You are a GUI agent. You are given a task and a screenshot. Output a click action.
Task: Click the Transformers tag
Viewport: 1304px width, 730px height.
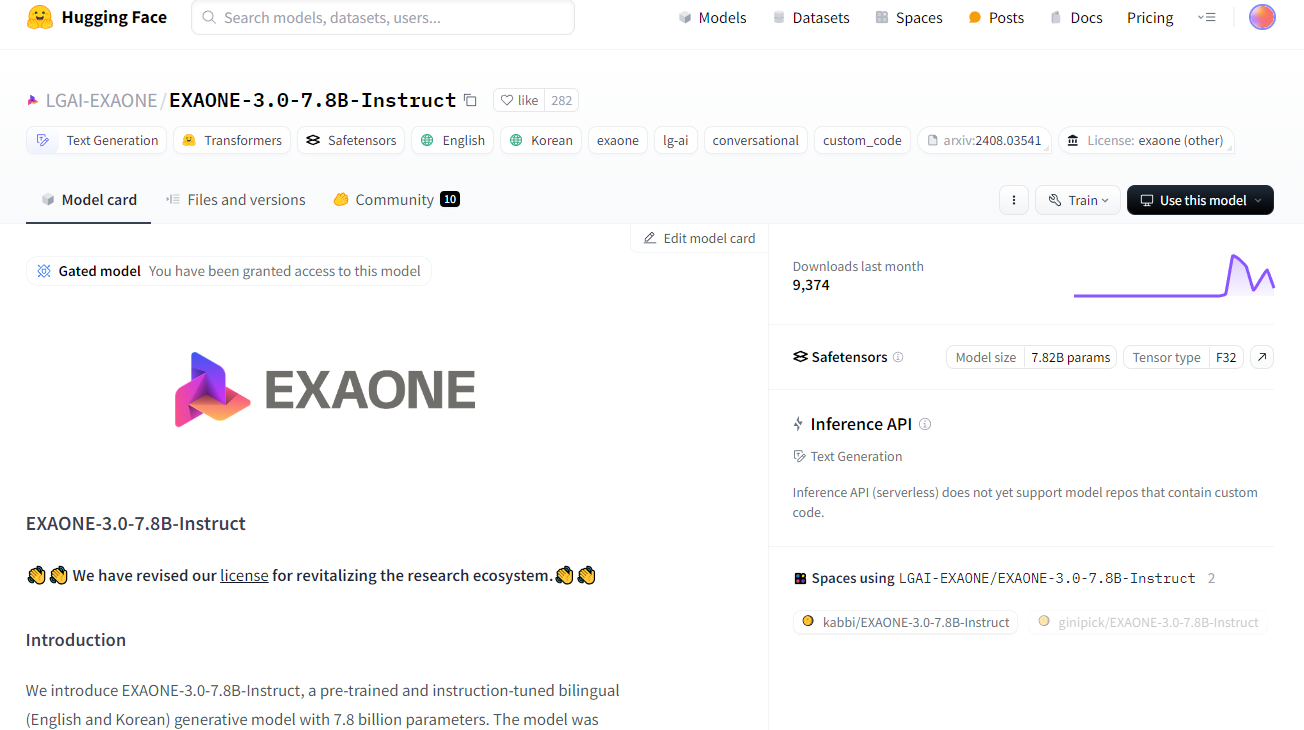coord(232,140)
